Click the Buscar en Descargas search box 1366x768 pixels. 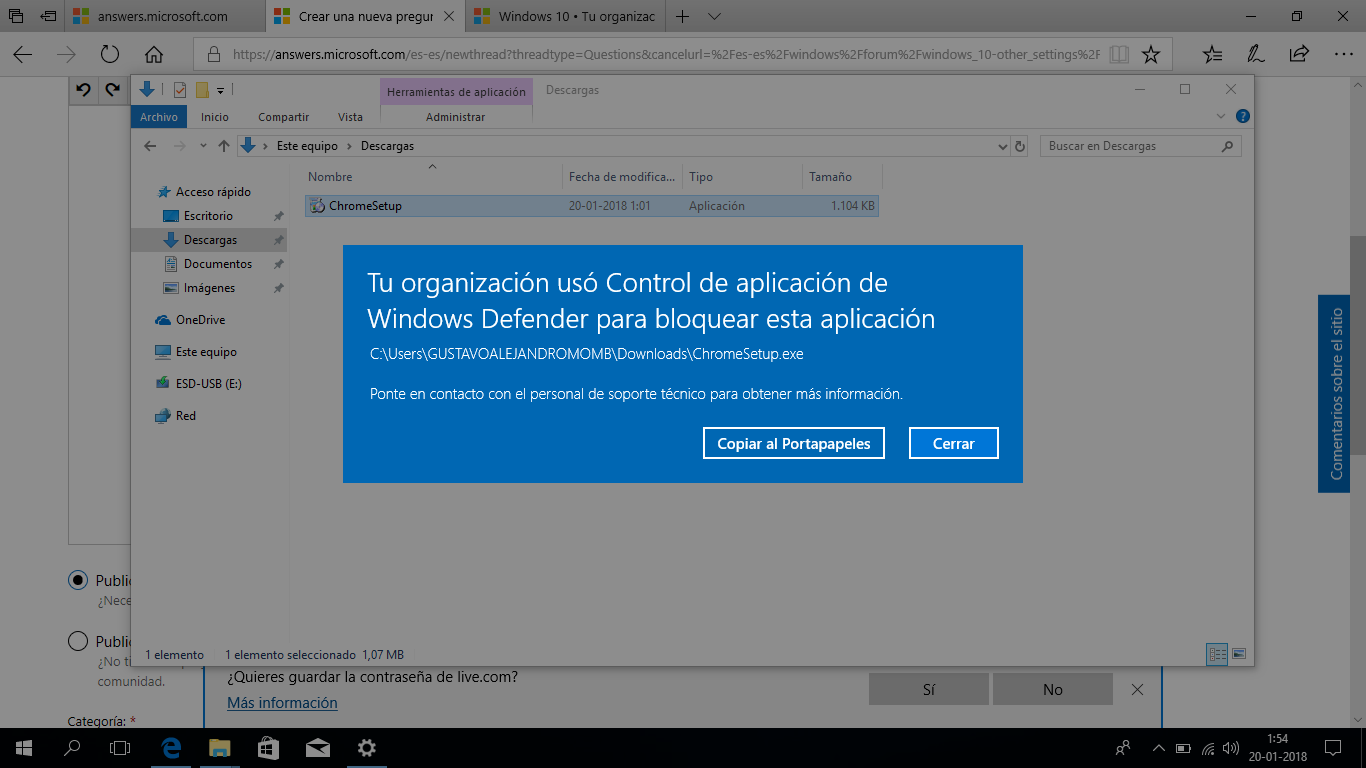tap(1140, 146)
